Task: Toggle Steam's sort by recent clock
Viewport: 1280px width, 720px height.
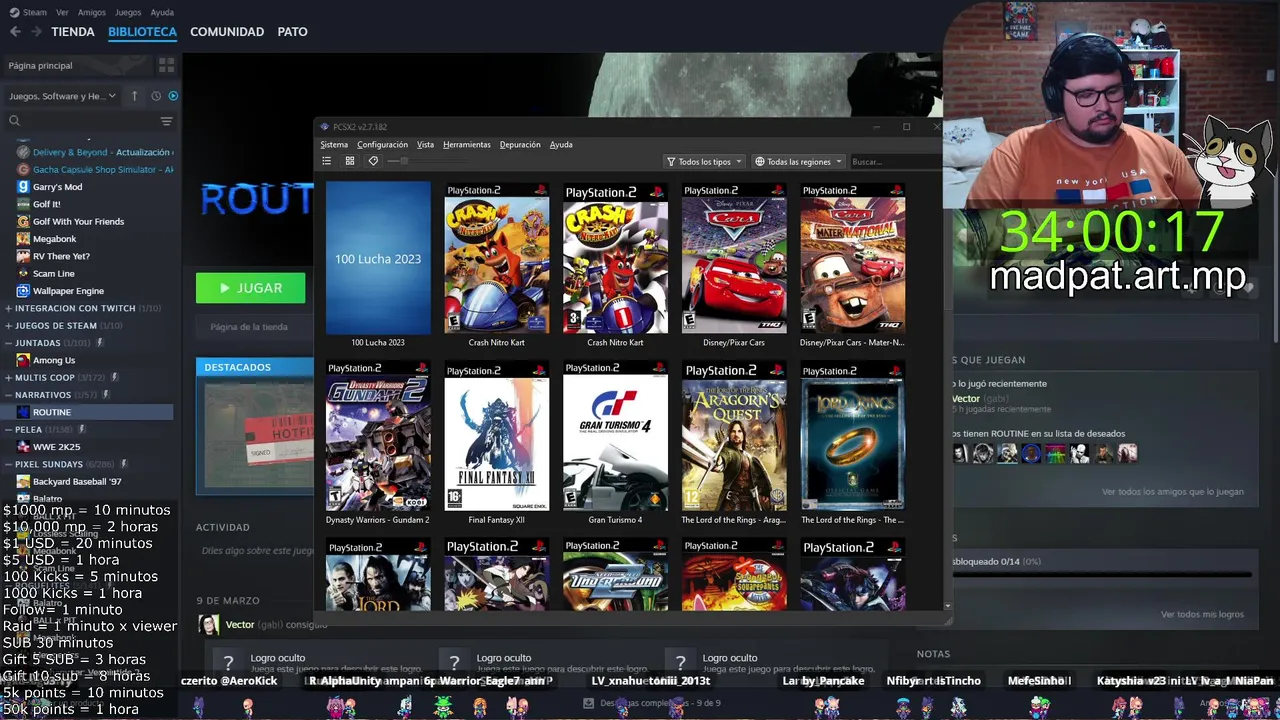Action: (156, 96)
